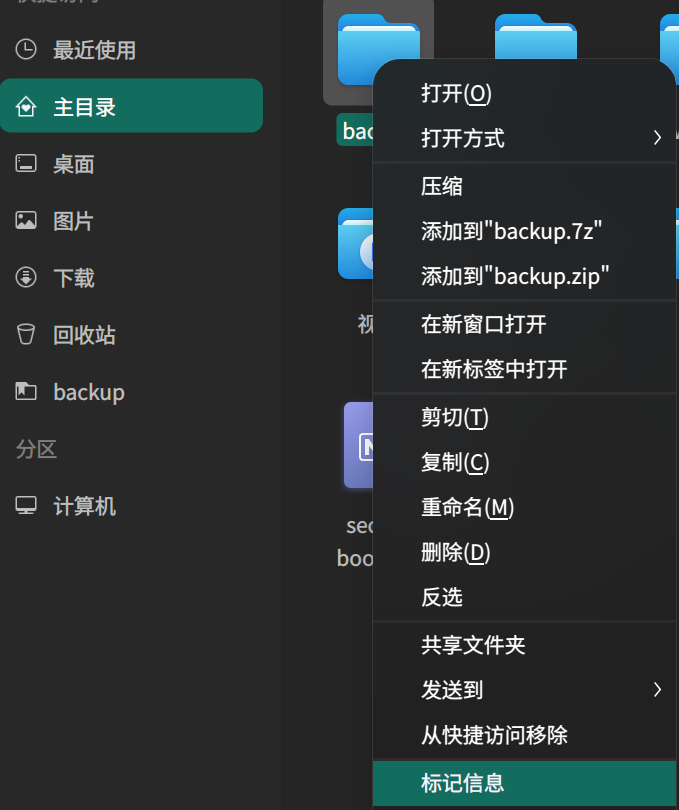Select the folder icon above the 视 label

356,244
